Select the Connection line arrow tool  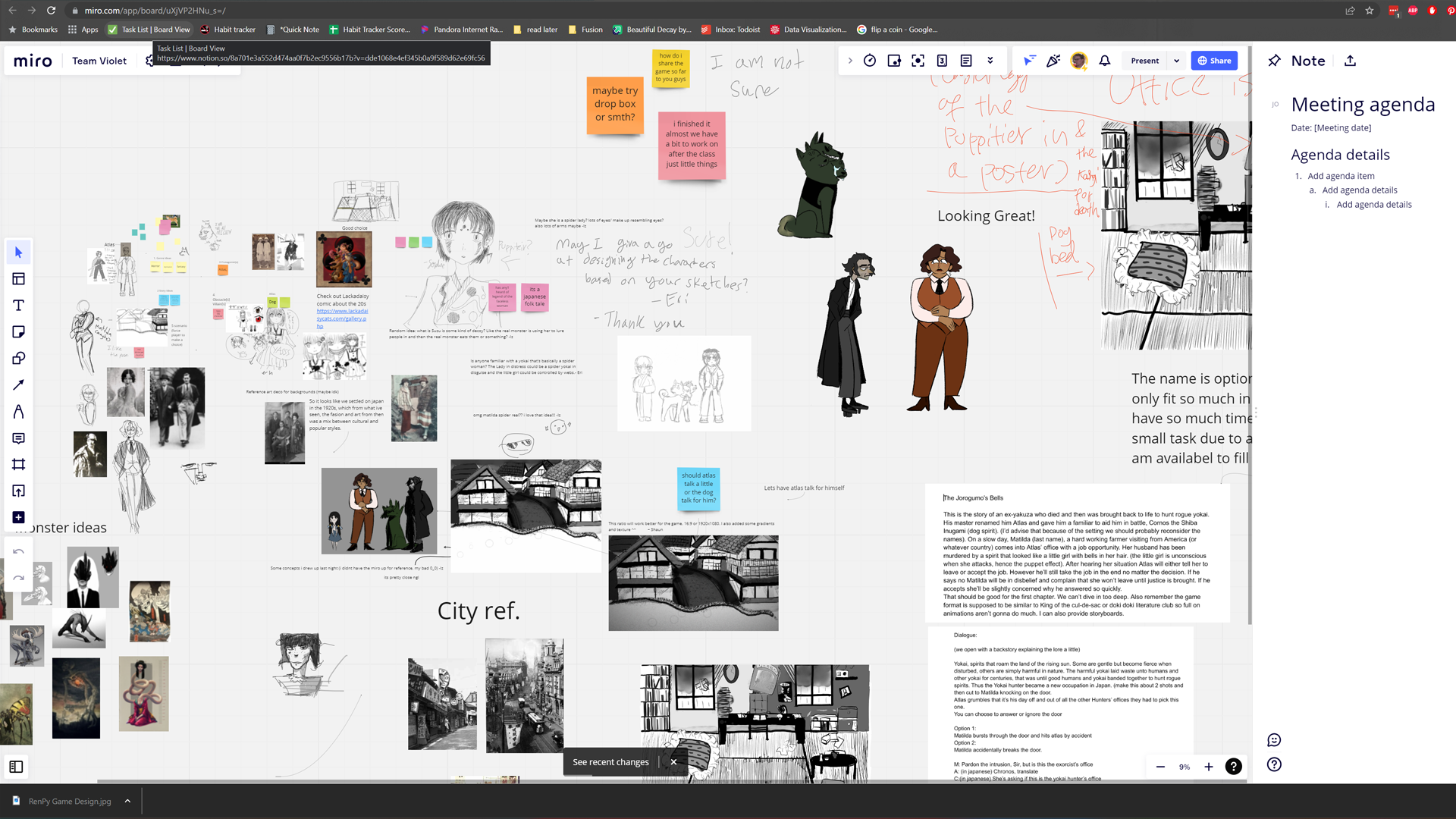click(19, 385)
